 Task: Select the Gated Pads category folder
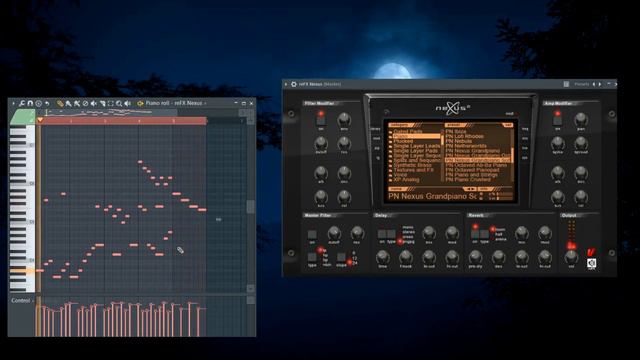pos(408,131)
